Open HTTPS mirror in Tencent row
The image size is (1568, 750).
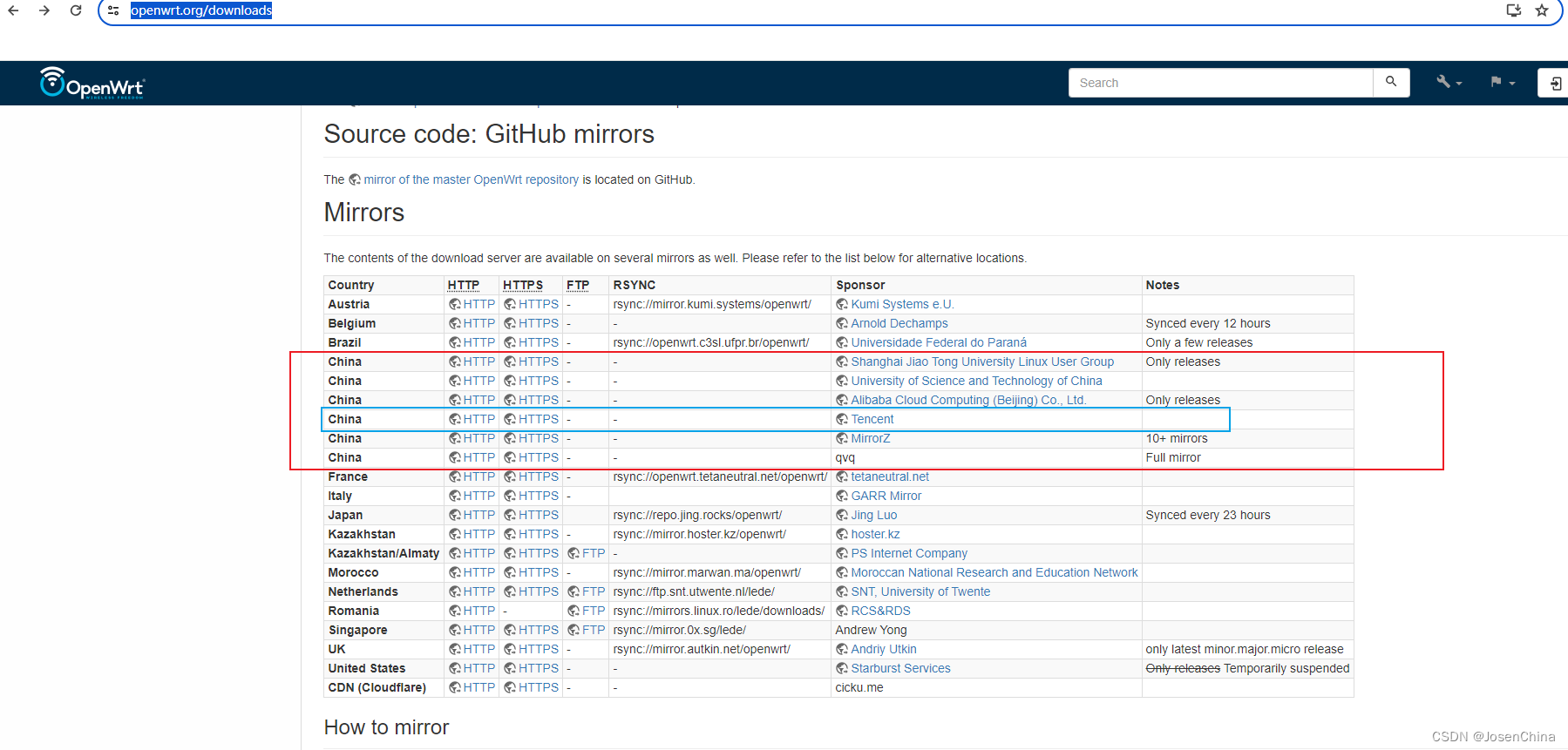pos(538,419)
